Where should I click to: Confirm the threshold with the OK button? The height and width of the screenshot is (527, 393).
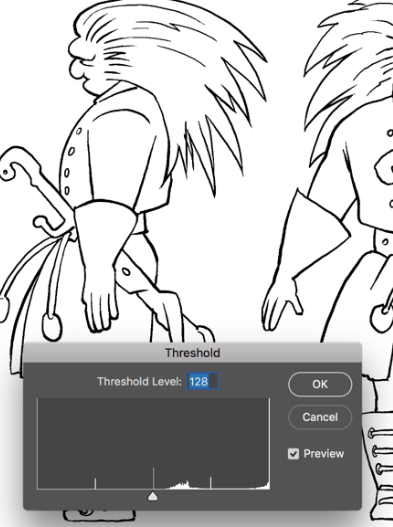pyautogui.click(x=320, y=384)
